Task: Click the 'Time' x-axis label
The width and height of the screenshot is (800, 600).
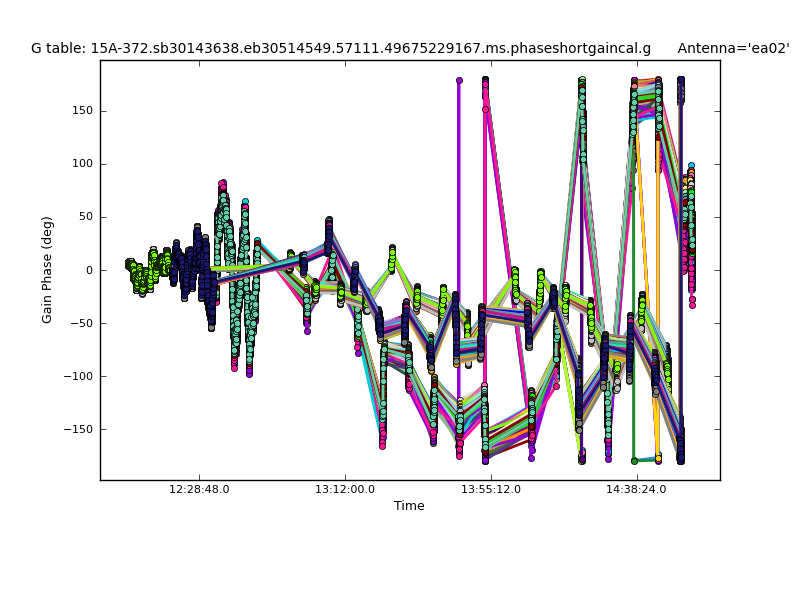Action: tap(409, 506)
